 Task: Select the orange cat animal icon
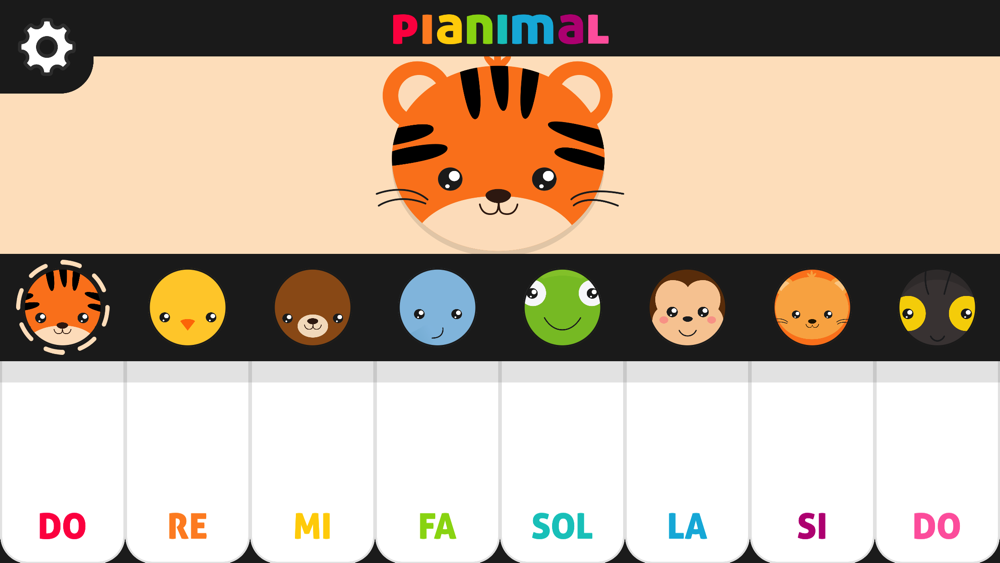coord(812,307)
